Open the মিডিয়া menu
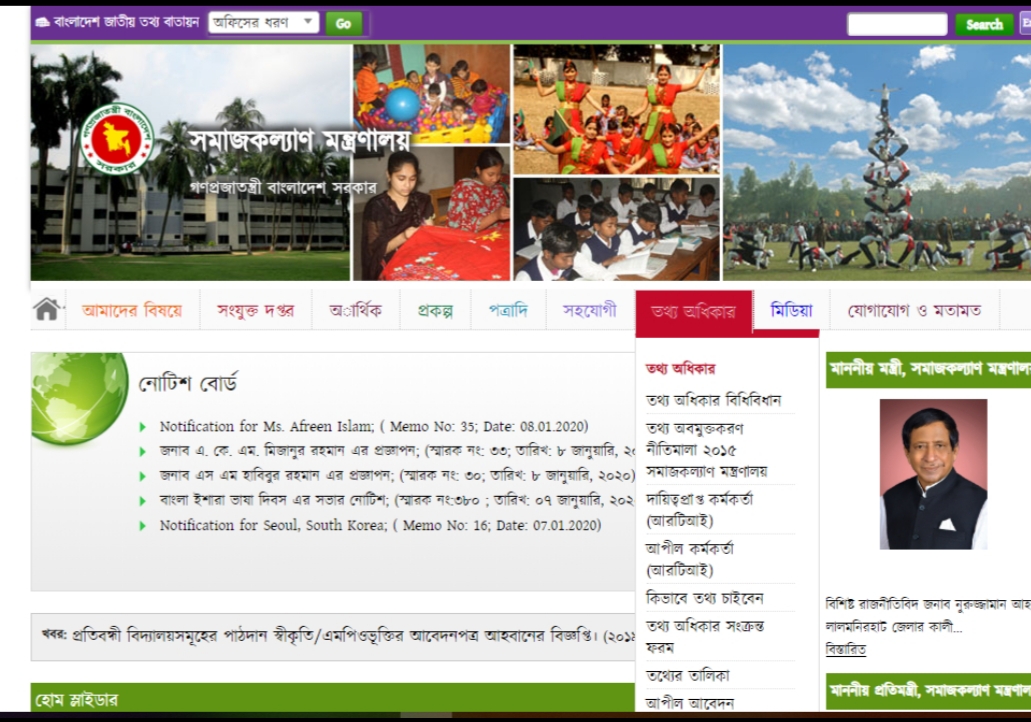The width and height of the screenshot is (1031, 722). (791, 310)
